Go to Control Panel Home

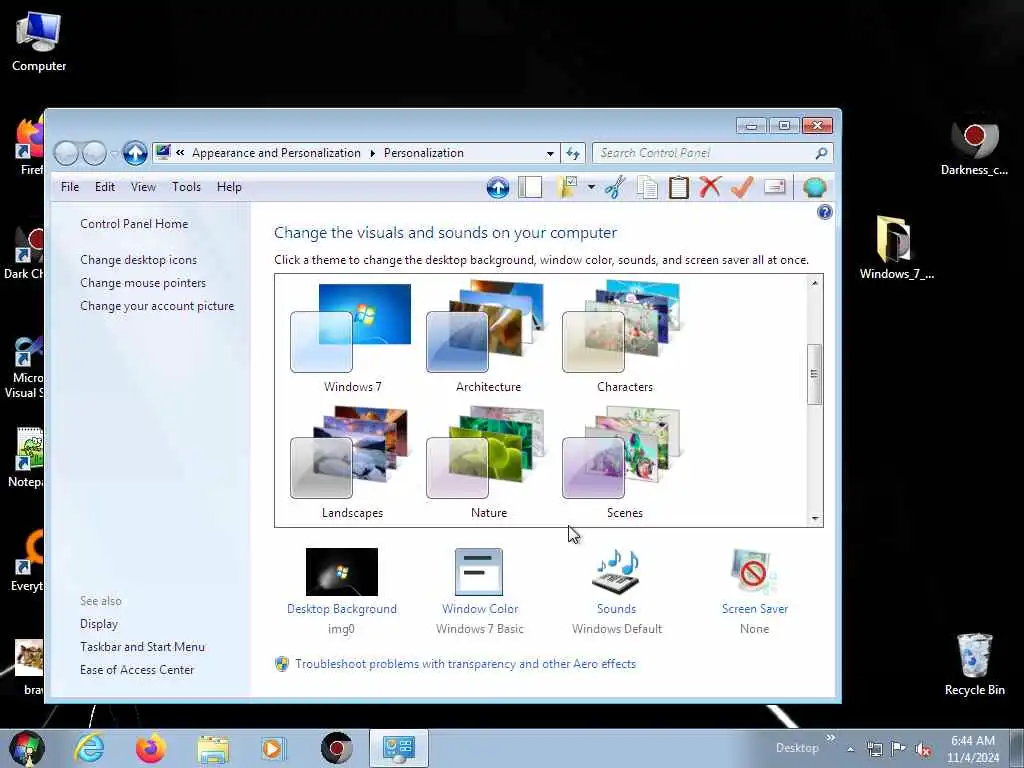pos(134,224)
